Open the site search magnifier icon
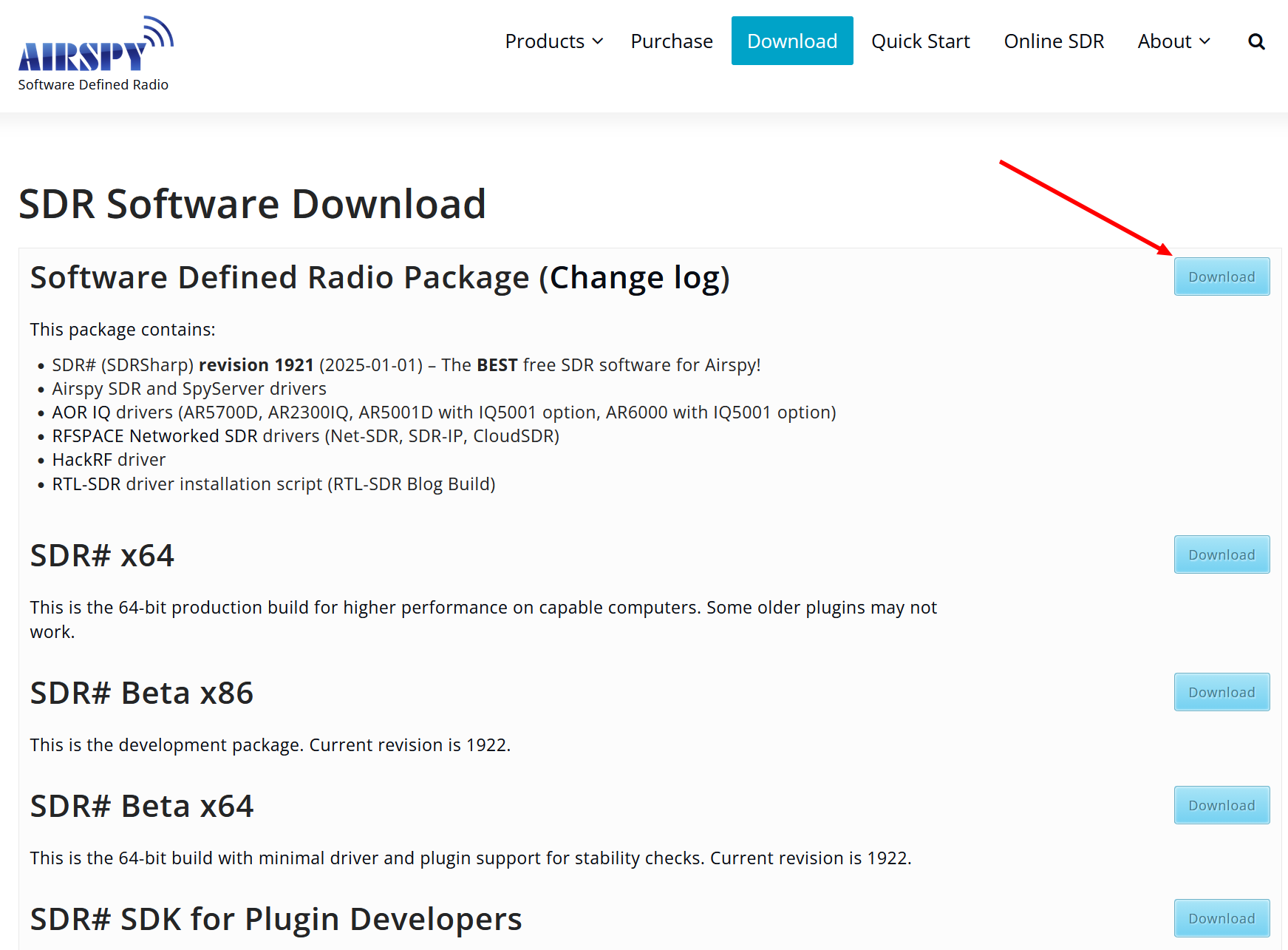Viewport: 1288px width, 950px height. click(1256, 41)
